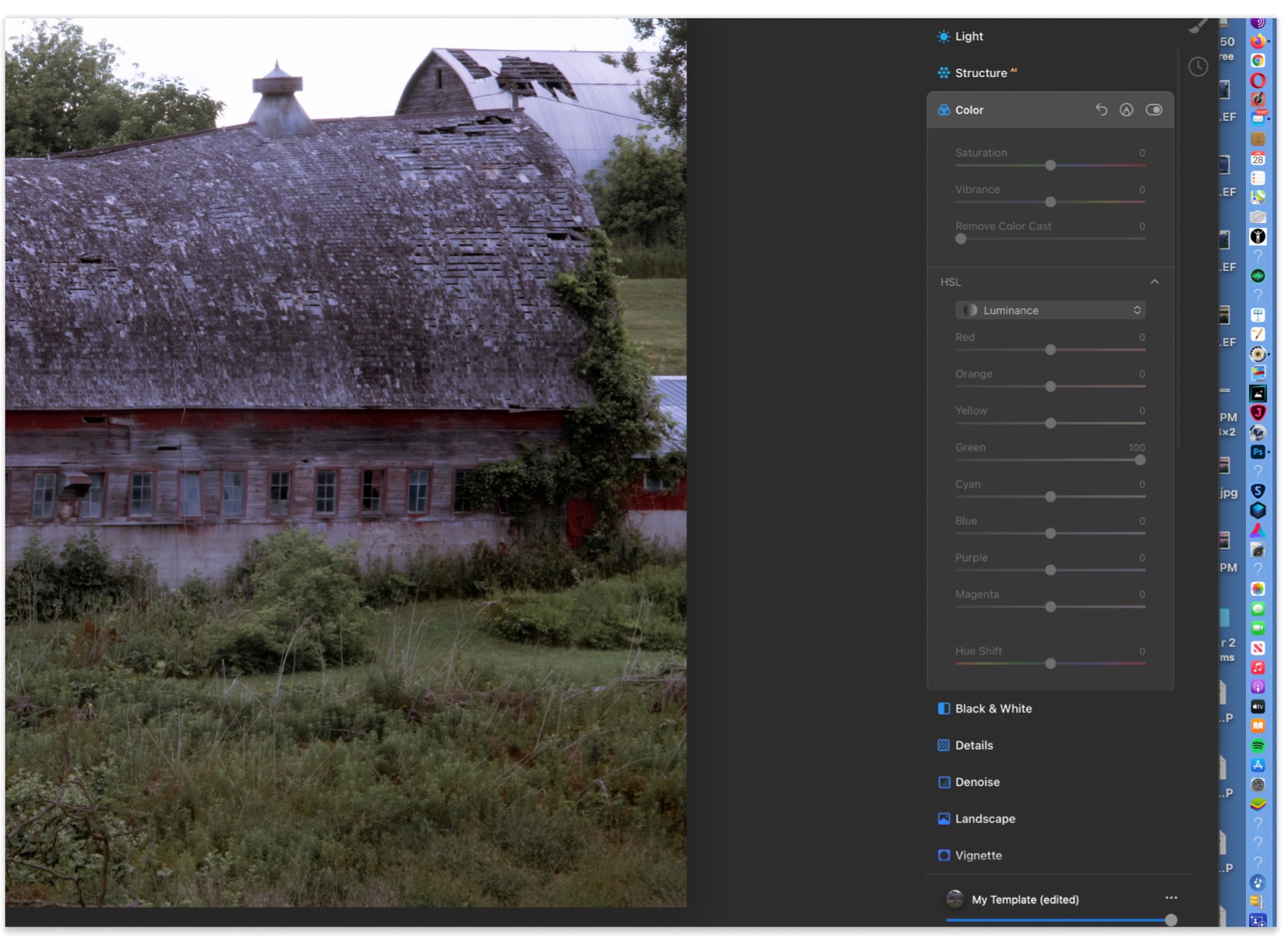
Task: Open the Vignette tool
Action: [x=978, y=855]
